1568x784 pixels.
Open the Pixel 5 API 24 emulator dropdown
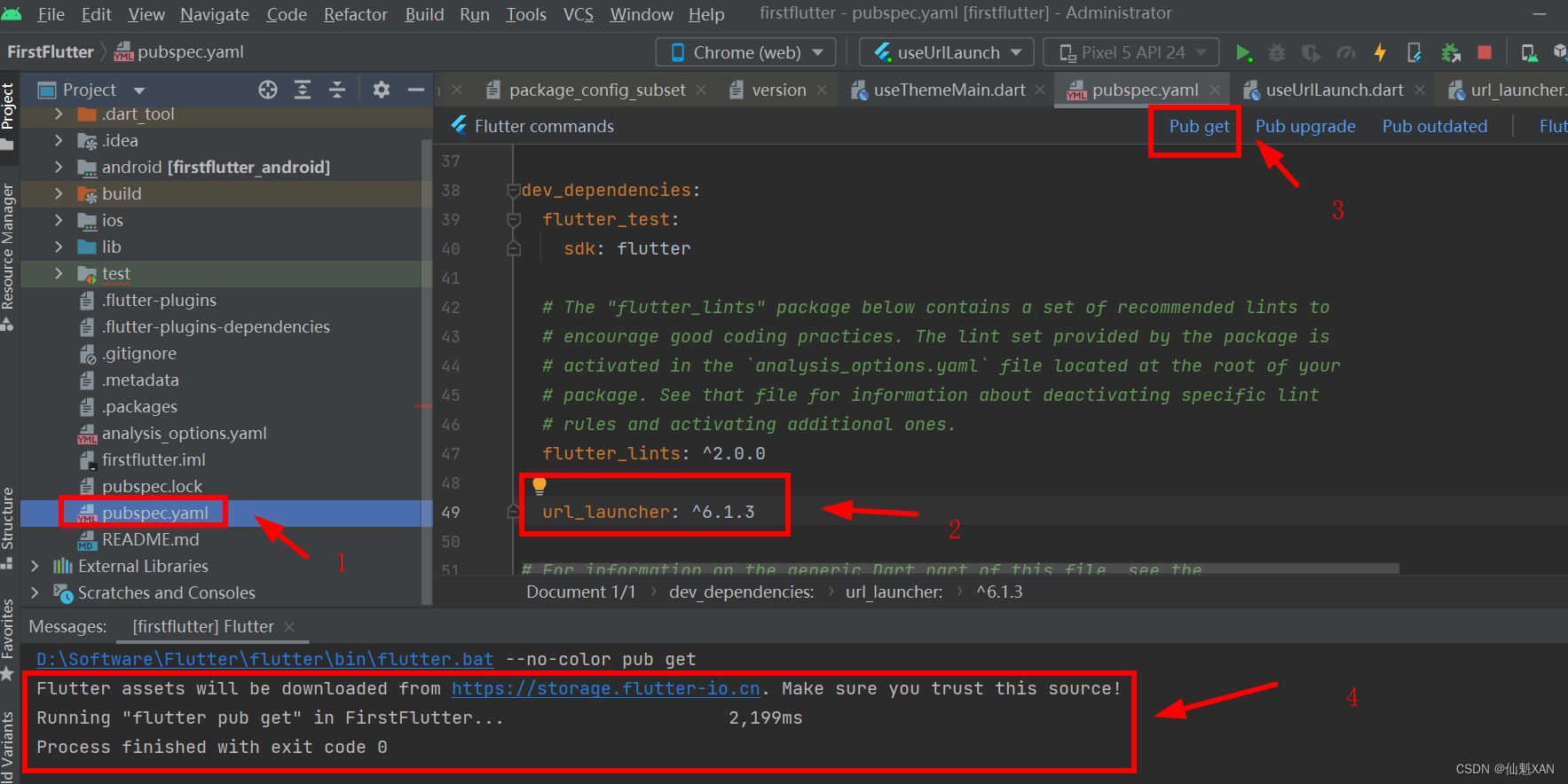[x=1131, y=53]
